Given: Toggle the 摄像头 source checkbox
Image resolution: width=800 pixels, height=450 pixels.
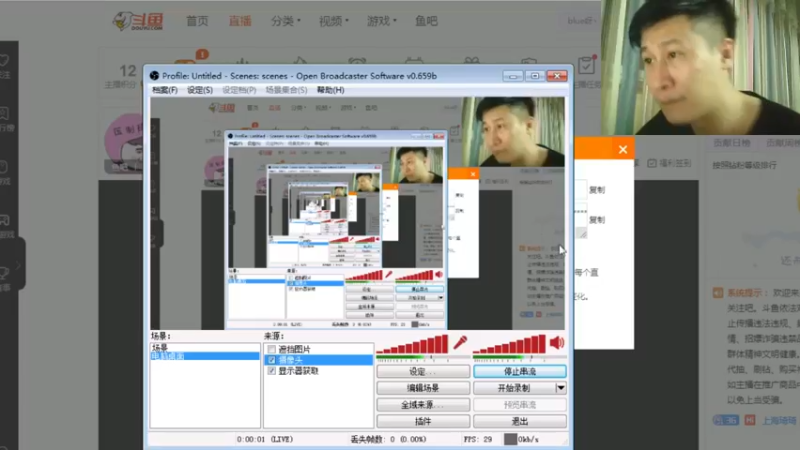Looking at the screenshot, I should [x=271, y=360].
